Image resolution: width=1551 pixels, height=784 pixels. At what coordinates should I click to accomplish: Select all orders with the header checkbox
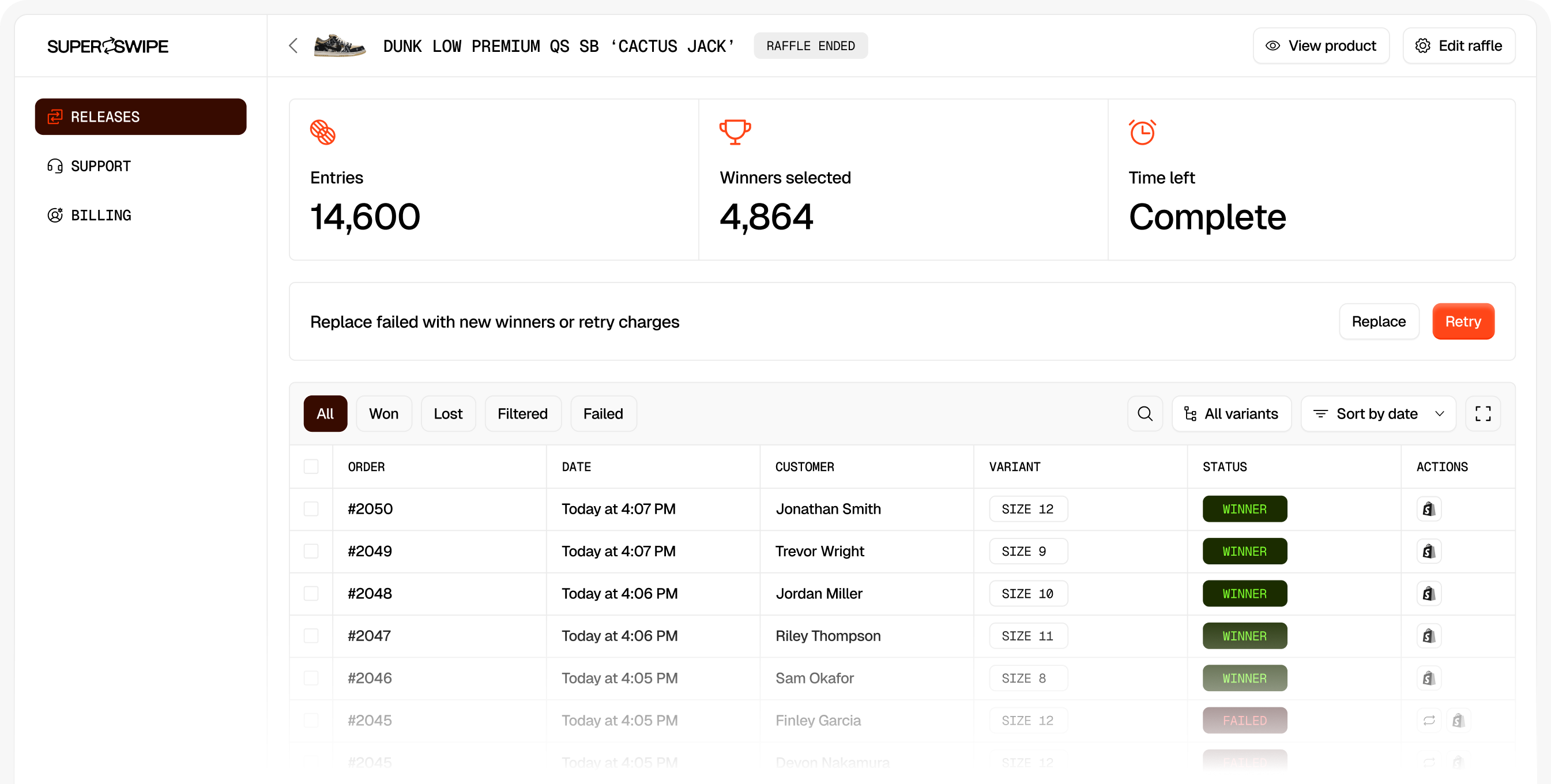[x=311, y=467]
